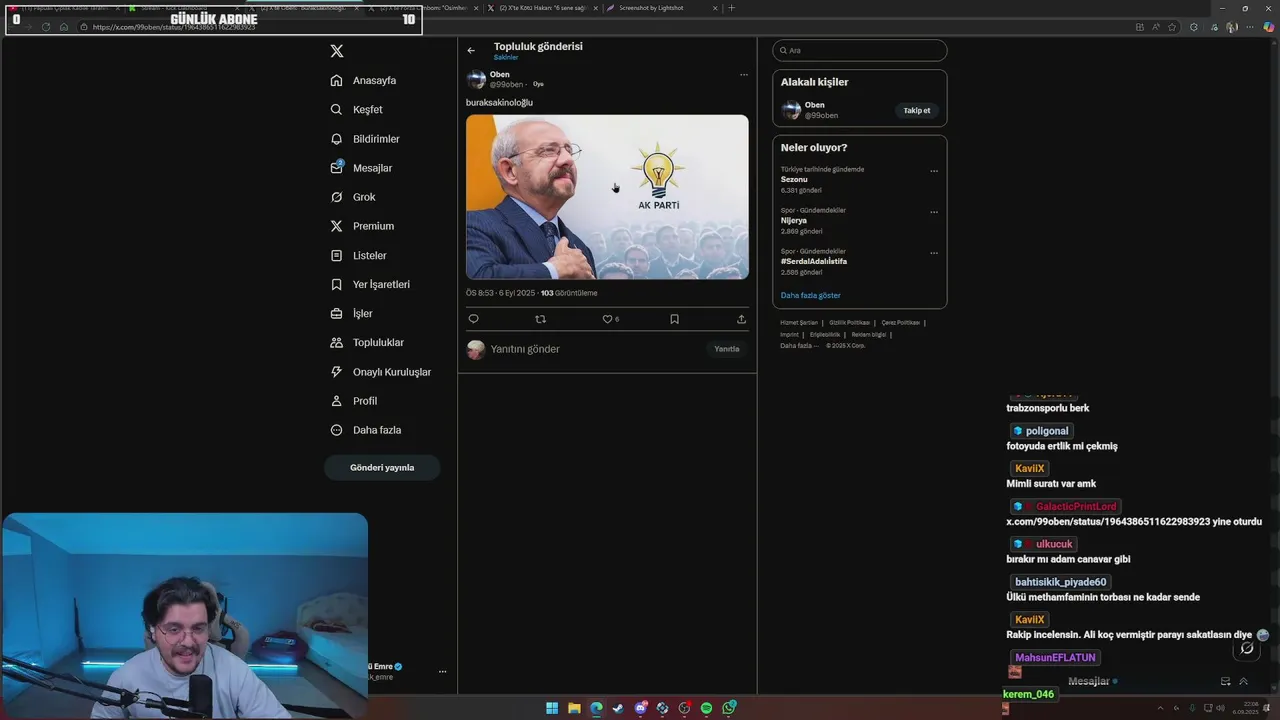1280x720 pixels.
Task: Open Anasayfa home page
Action: click(363, 80)
